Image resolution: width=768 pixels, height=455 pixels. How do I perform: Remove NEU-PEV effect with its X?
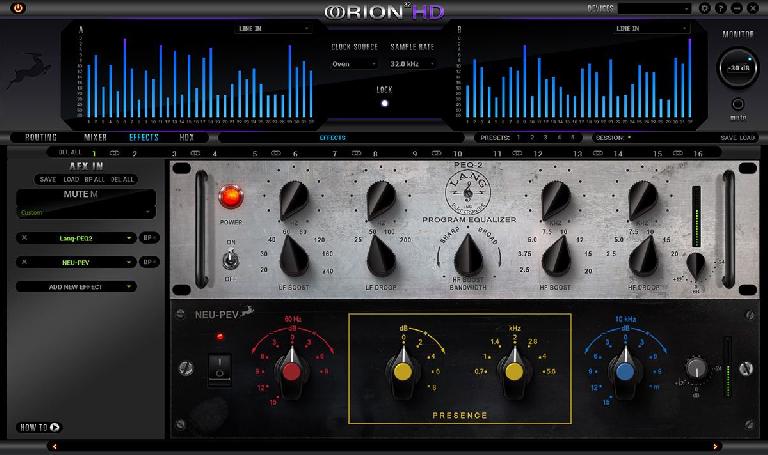coord(24,262)
